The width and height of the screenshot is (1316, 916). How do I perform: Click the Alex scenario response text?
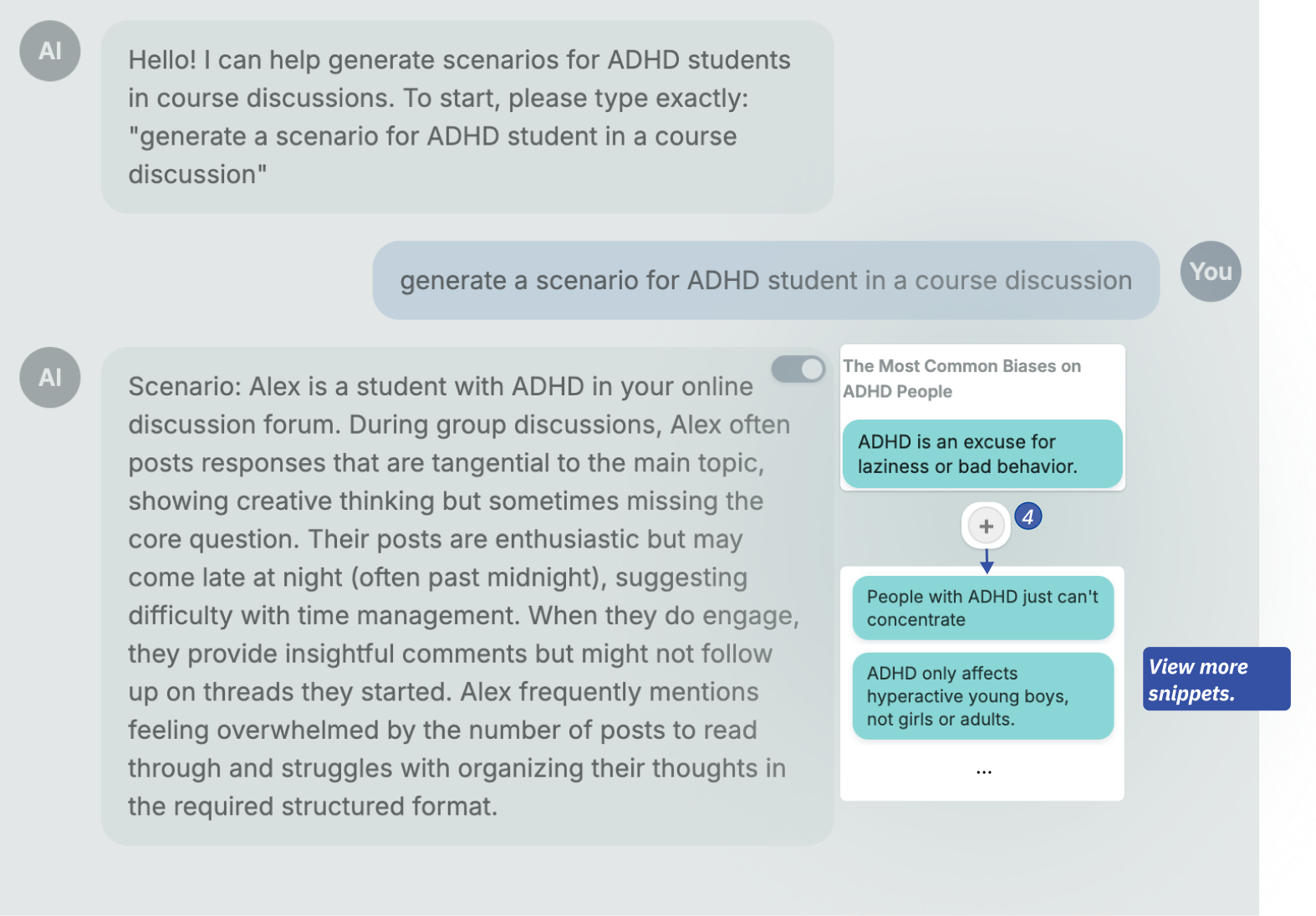click(464, 596)
